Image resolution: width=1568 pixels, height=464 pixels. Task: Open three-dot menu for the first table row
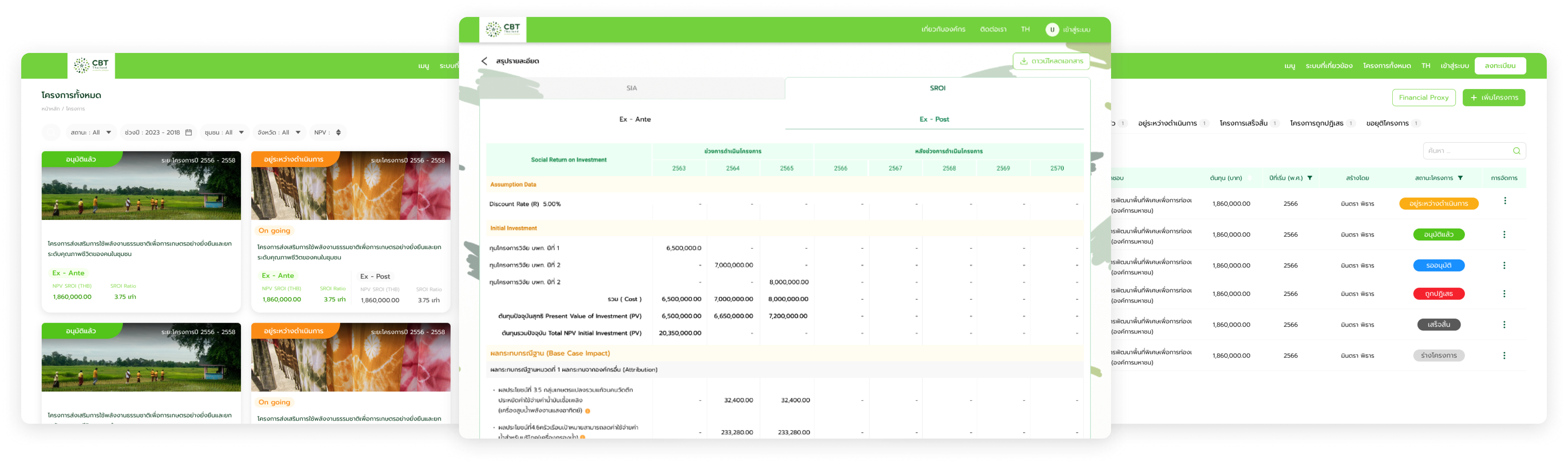tap(1505, 201)
